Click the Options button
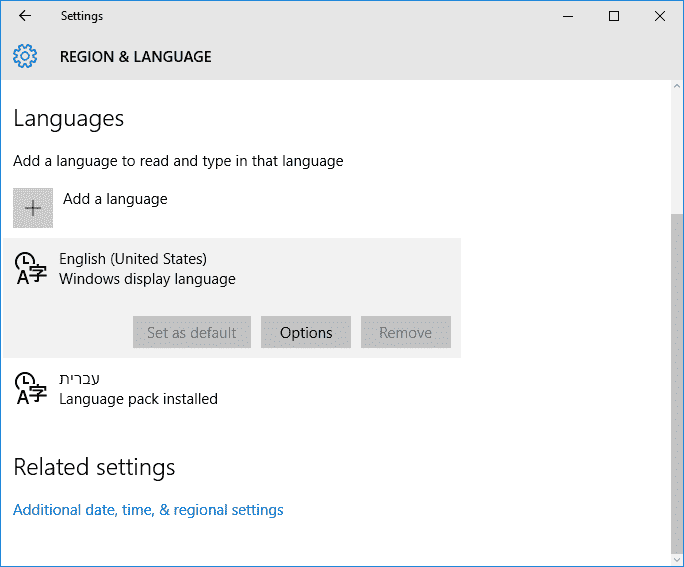The width and height of the screenshot is (684, 567). pyautogui.click(x=306, y=332)
